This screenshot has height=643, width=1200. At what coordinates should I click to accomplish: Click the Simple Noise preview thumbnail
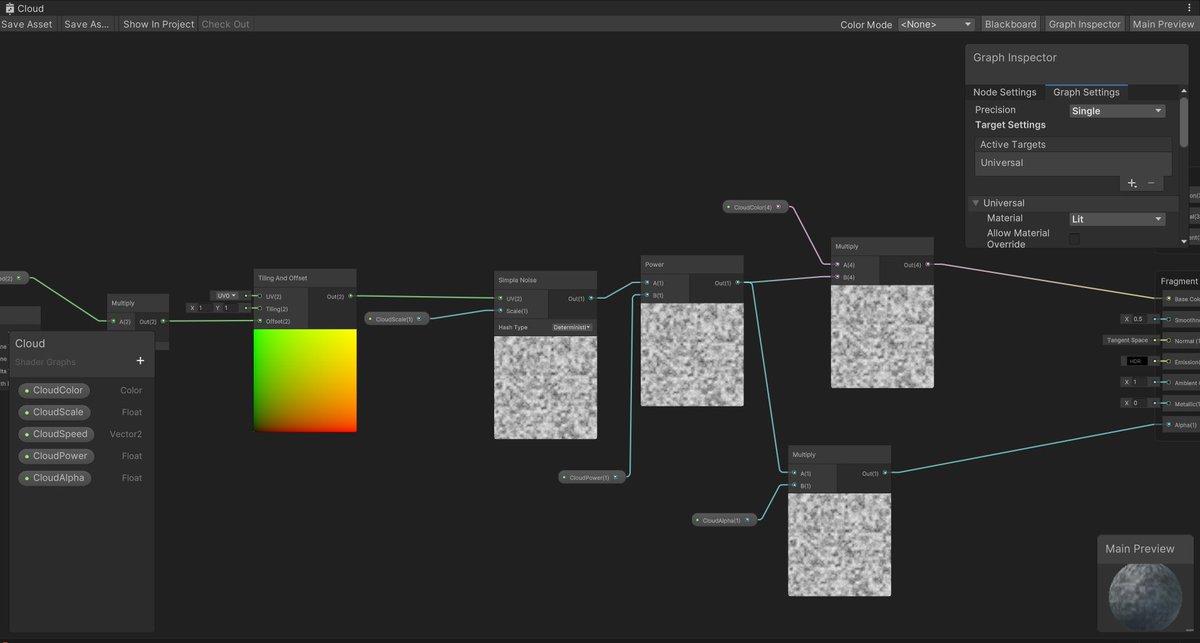tap(545, 387)
